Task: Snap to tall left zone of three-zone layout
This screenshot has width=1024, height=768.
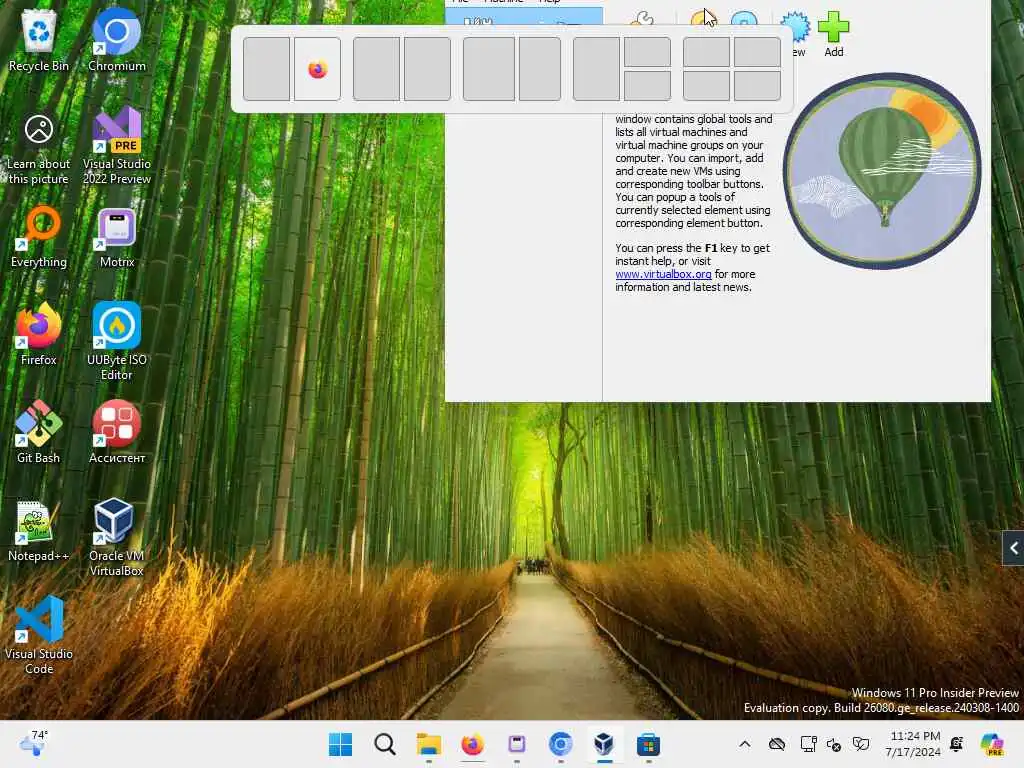Action: [596, 69]
